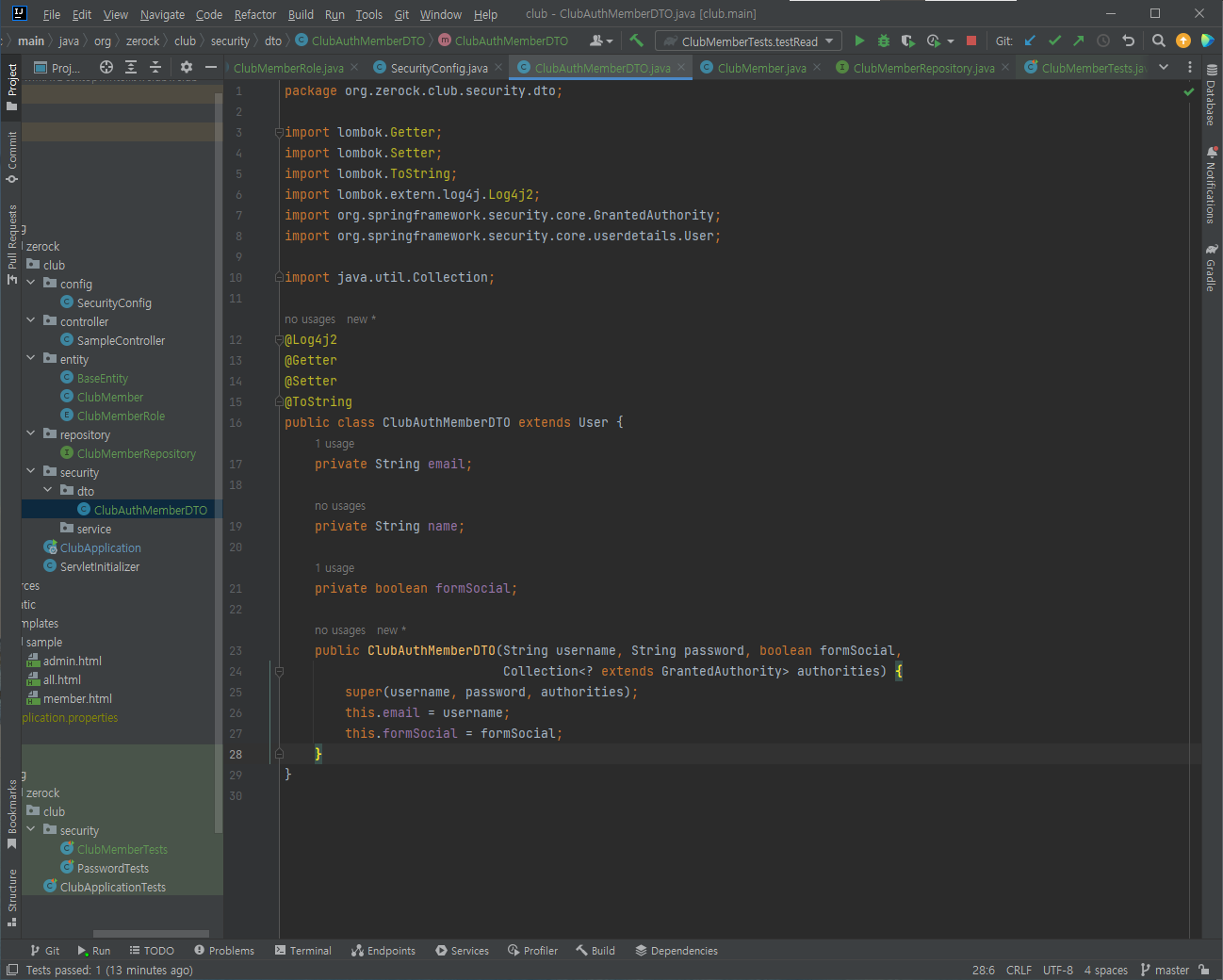
Task: Open the code-with-me user icon dropdown
Action: [x=600, y=41]
